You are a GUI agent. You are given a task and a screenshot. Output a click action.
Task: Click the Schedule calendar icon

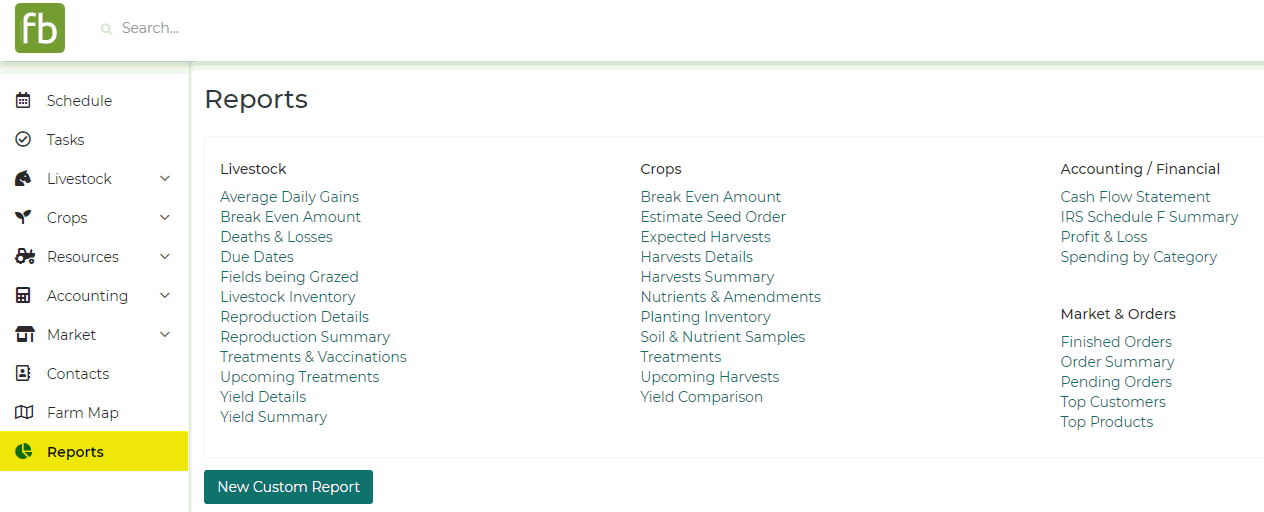pyautogui.click(x=24, y=101)
